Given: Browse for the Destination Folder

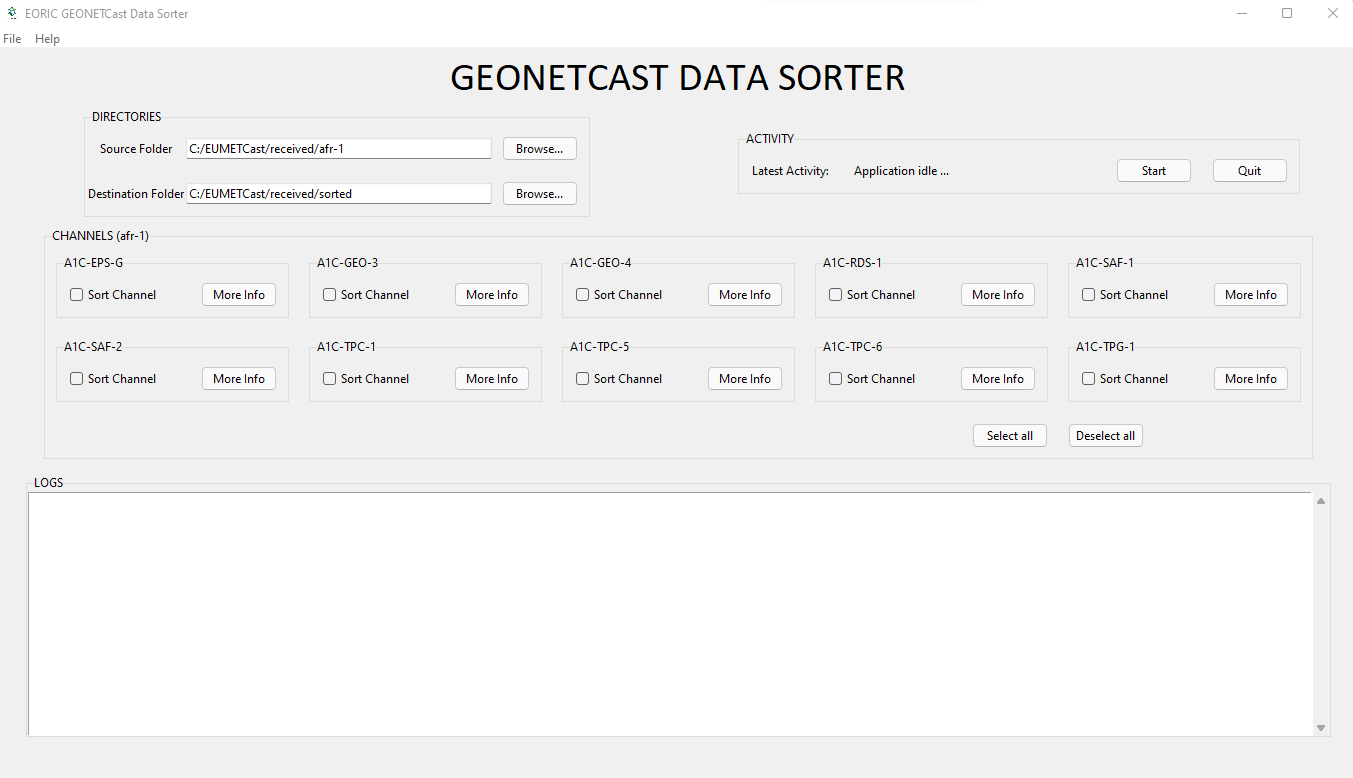Looking at the screenshot, I should (540, 194).
